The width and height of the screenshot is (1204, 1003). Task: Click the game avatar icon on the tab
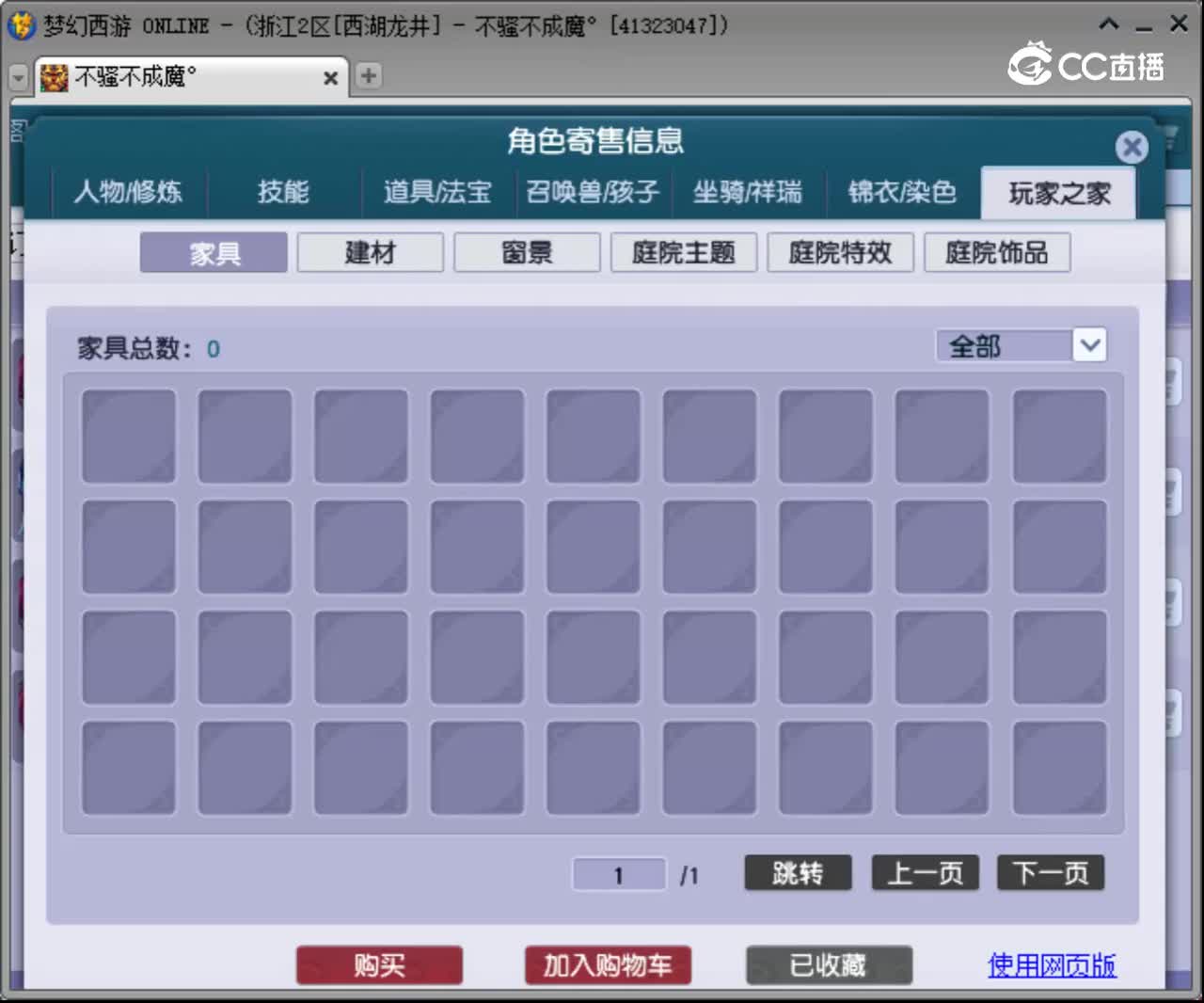[x=55, y=77]
